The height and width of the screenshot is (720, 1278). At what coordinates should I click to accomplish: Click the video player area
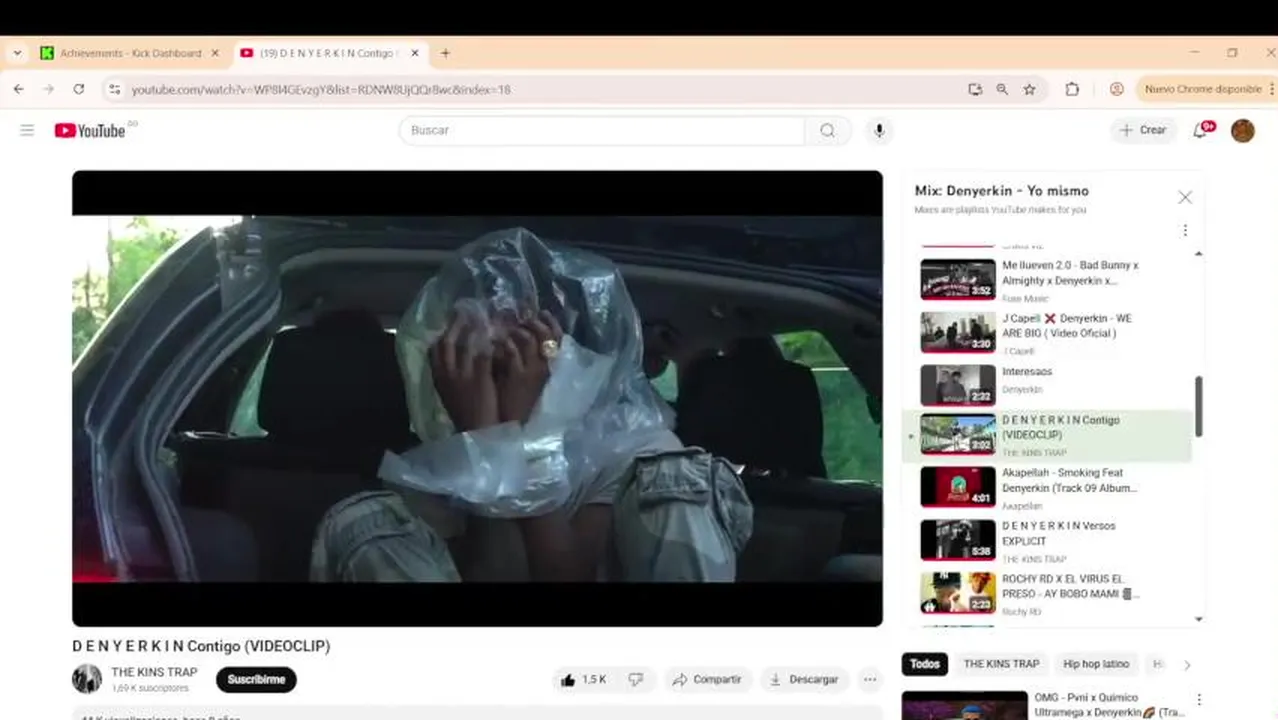(x=477, y=398)
